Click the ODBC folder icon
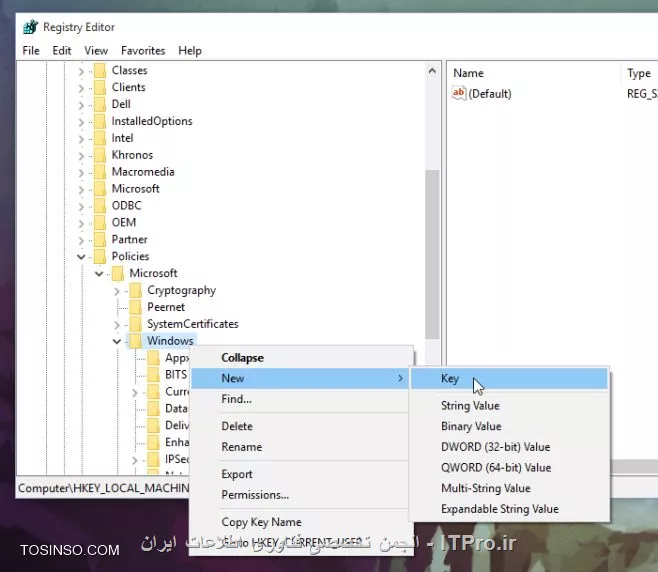 tap(100, 206)
